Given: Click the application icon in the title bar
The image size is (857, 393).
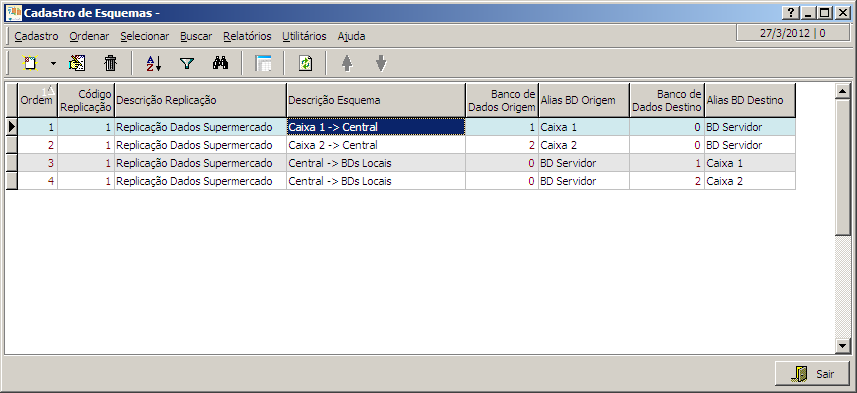Looking at the screenshot, I should 13,12.
